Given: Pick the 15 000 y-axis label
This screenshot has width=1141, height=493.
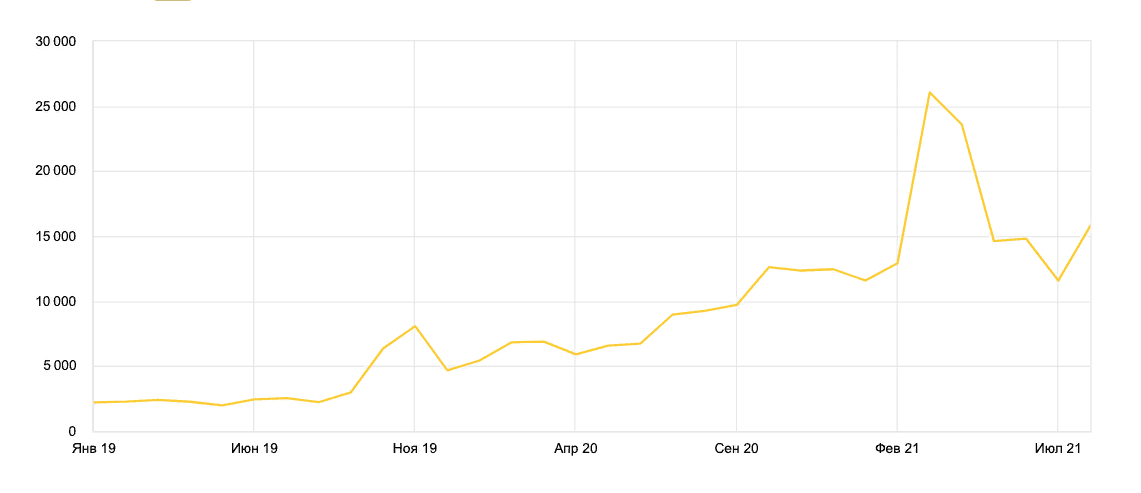Looking at the screenshot, I should pos(56,237).
